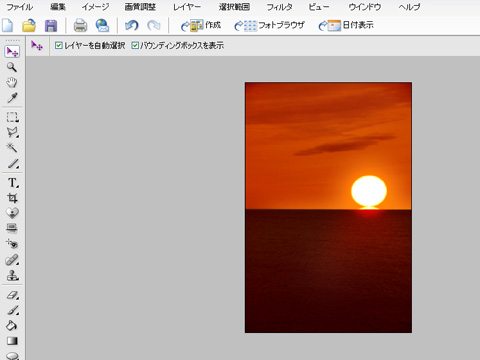Select the Straighten tool
This screenshot has width=480, height=360.
tap(12, 228)
